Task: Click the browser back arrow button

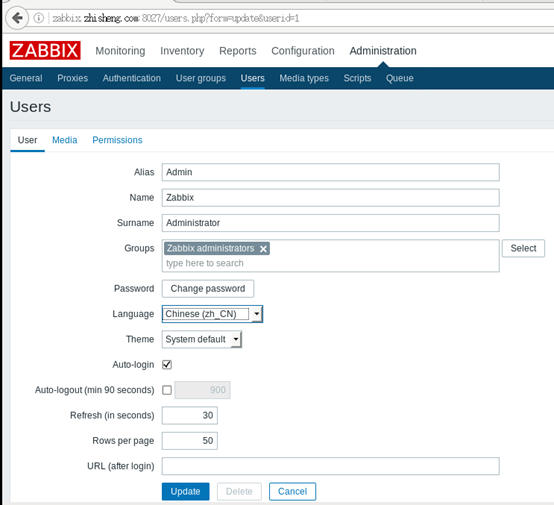Action: pos(17,18)
